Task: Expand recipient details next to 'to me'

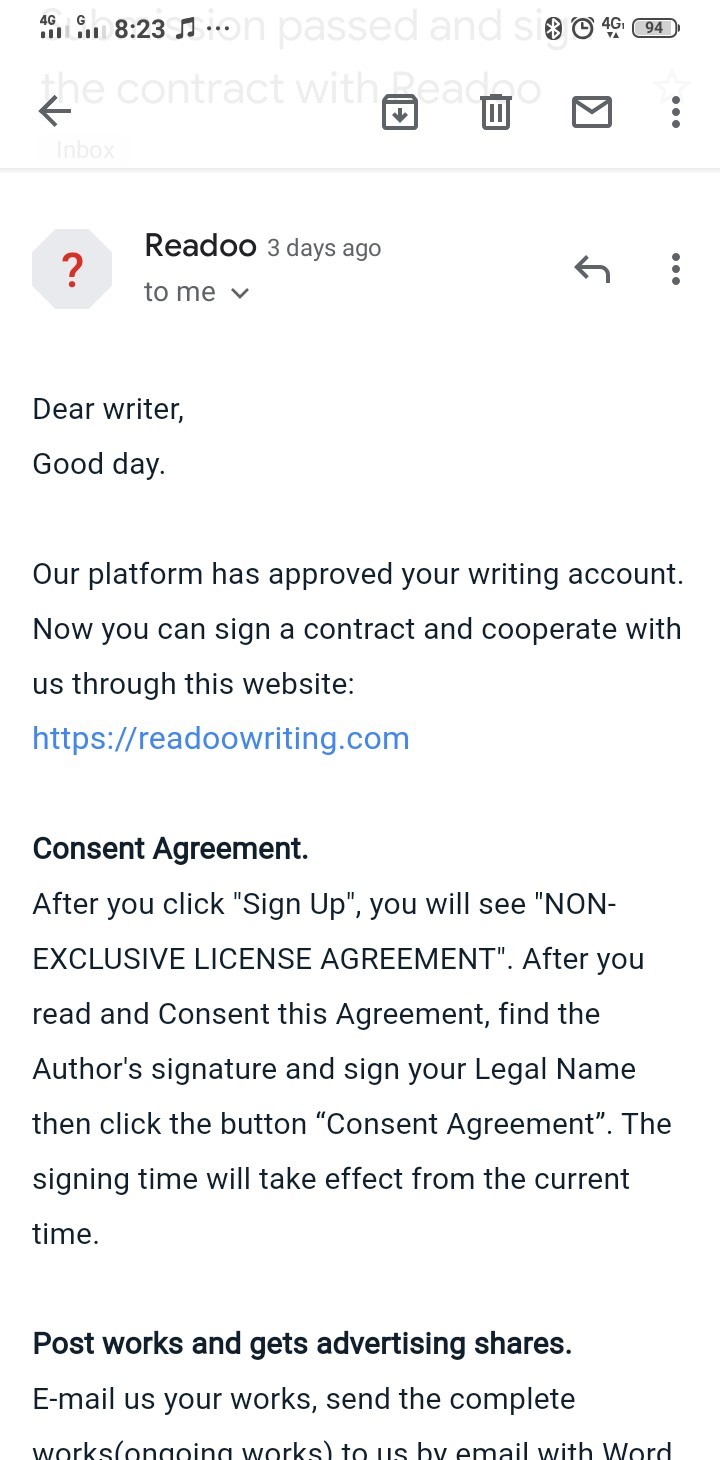Action: click(240, 293)
